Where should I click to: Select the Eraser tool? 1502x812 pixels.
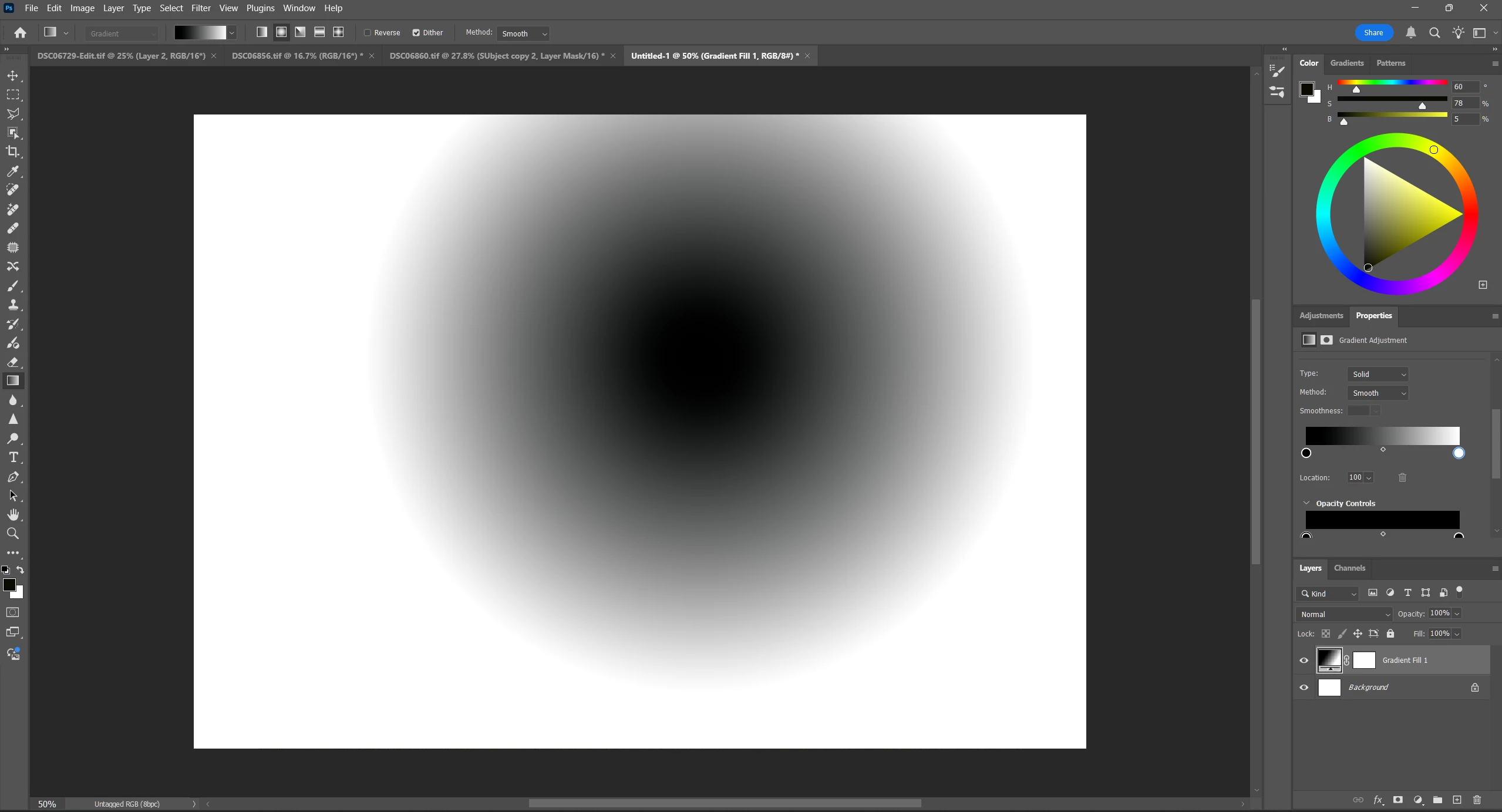13,362
